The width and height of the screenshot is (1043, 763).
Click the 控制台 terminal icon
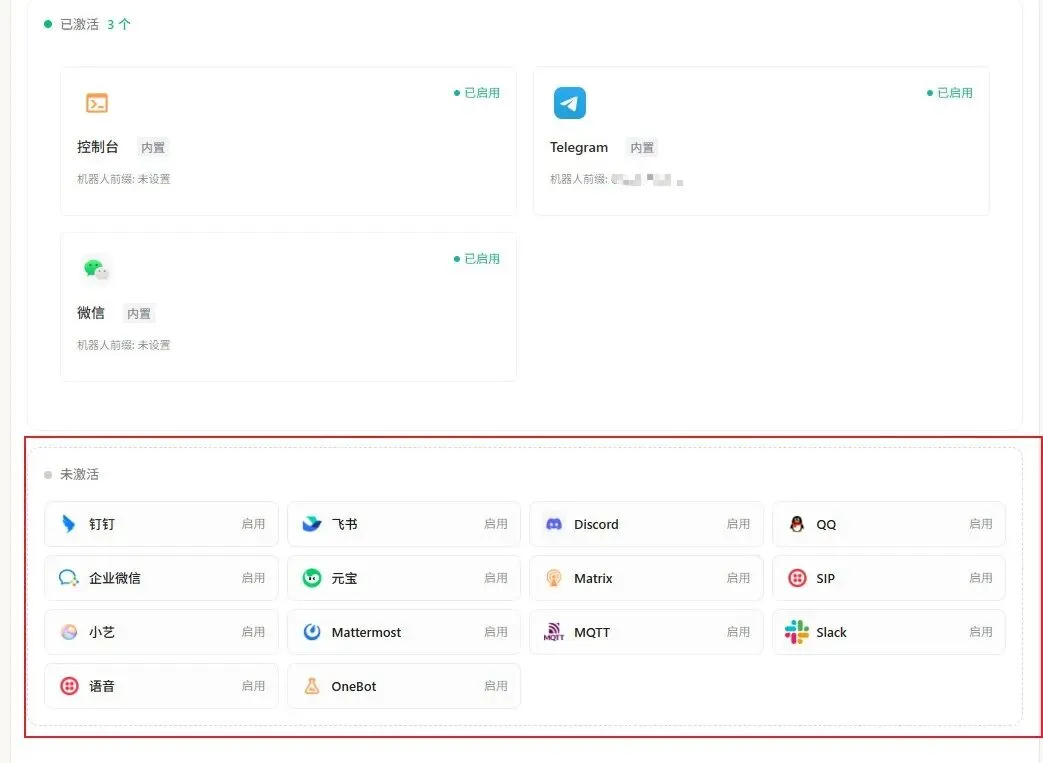[97, 103]
